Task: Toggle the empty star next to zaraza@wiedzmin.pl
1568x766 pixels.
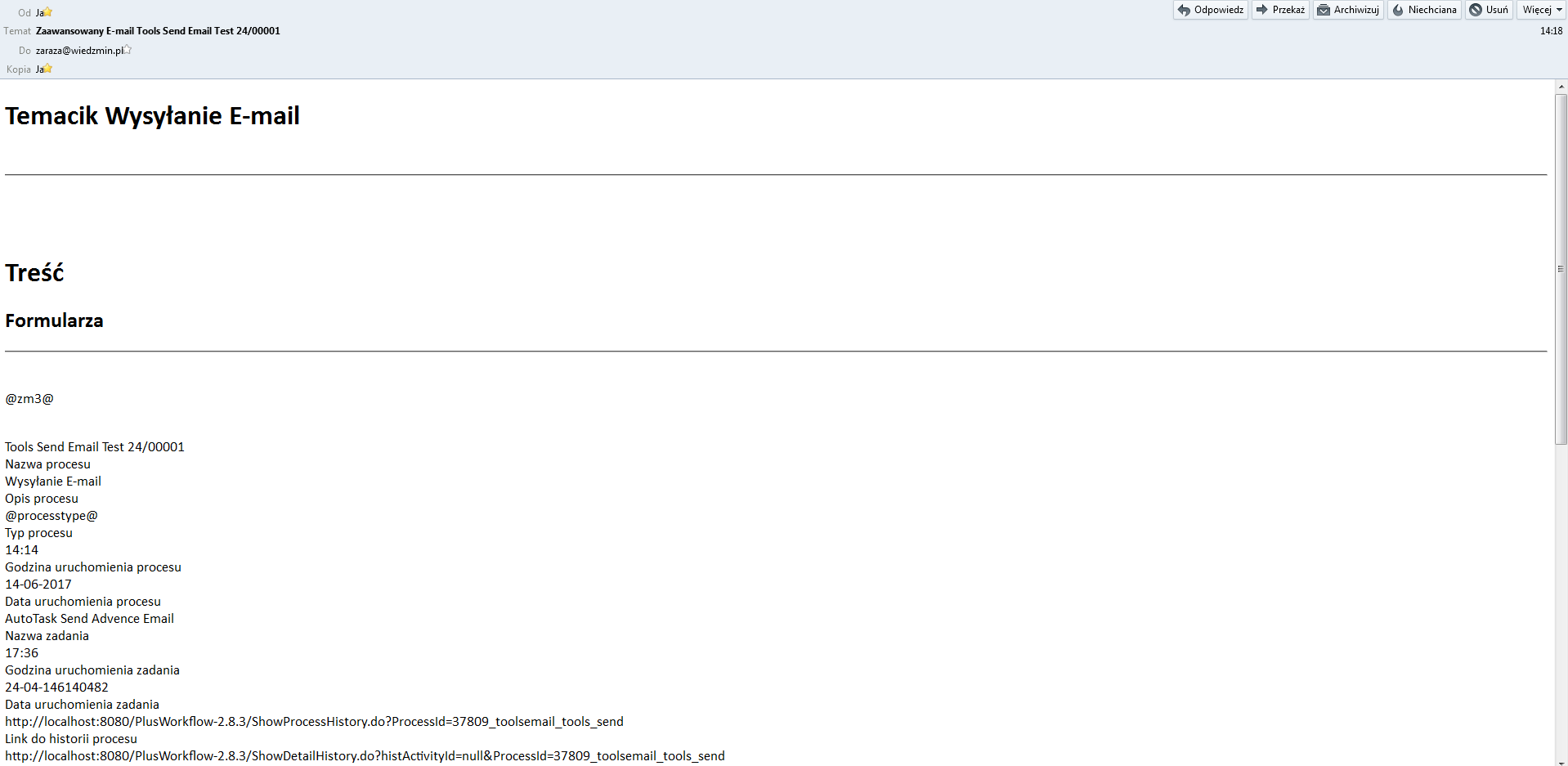Action: coord(128,50)
